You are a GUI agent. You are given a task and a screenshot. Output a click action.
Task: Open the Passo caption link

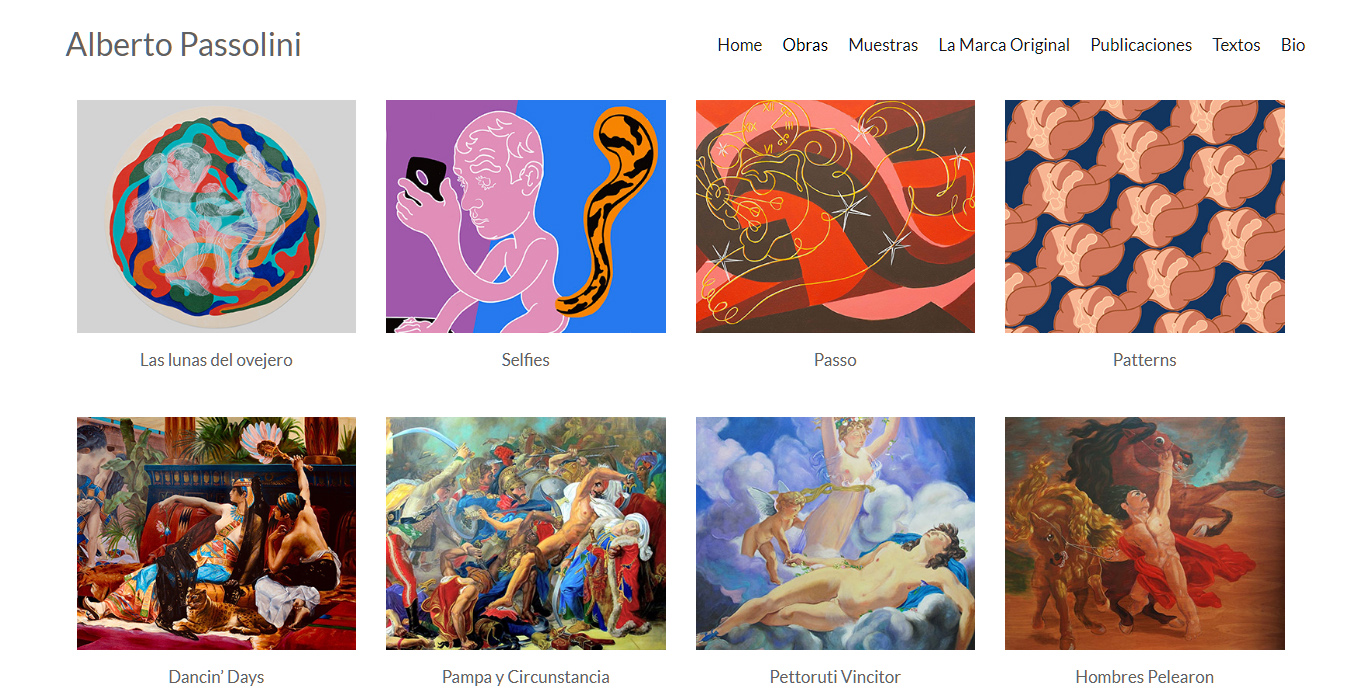click(835, 360)
